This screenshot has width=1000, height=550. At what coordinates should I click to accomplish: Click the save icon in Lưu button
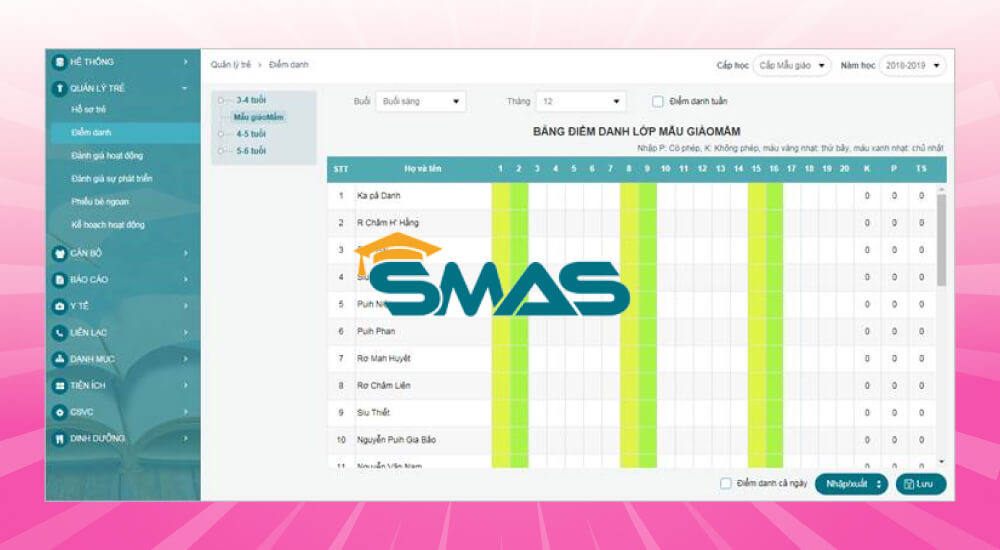click(909, 484)
